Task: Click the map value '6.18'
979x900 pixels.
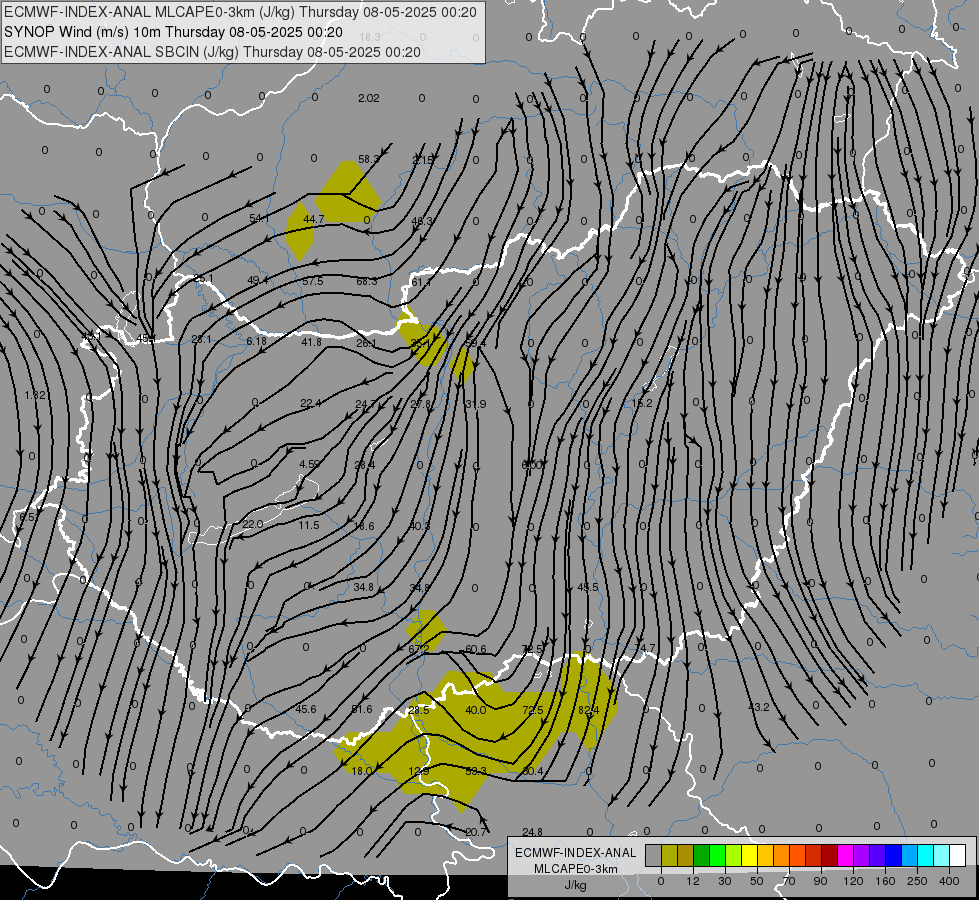Action: pos(256,341)
